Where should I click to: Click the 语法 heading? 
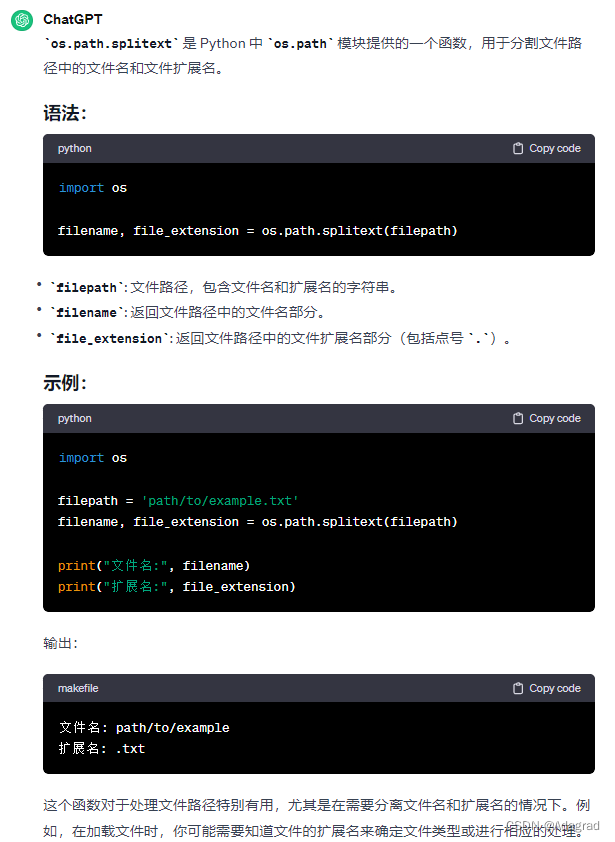pos(63,113)
